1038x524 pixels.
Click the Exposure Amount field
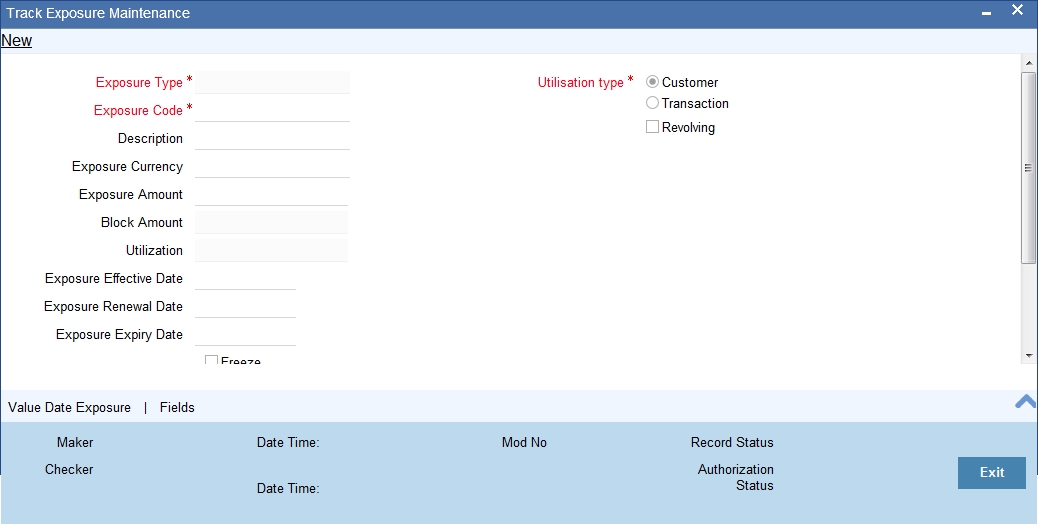(x=271, y=194)
